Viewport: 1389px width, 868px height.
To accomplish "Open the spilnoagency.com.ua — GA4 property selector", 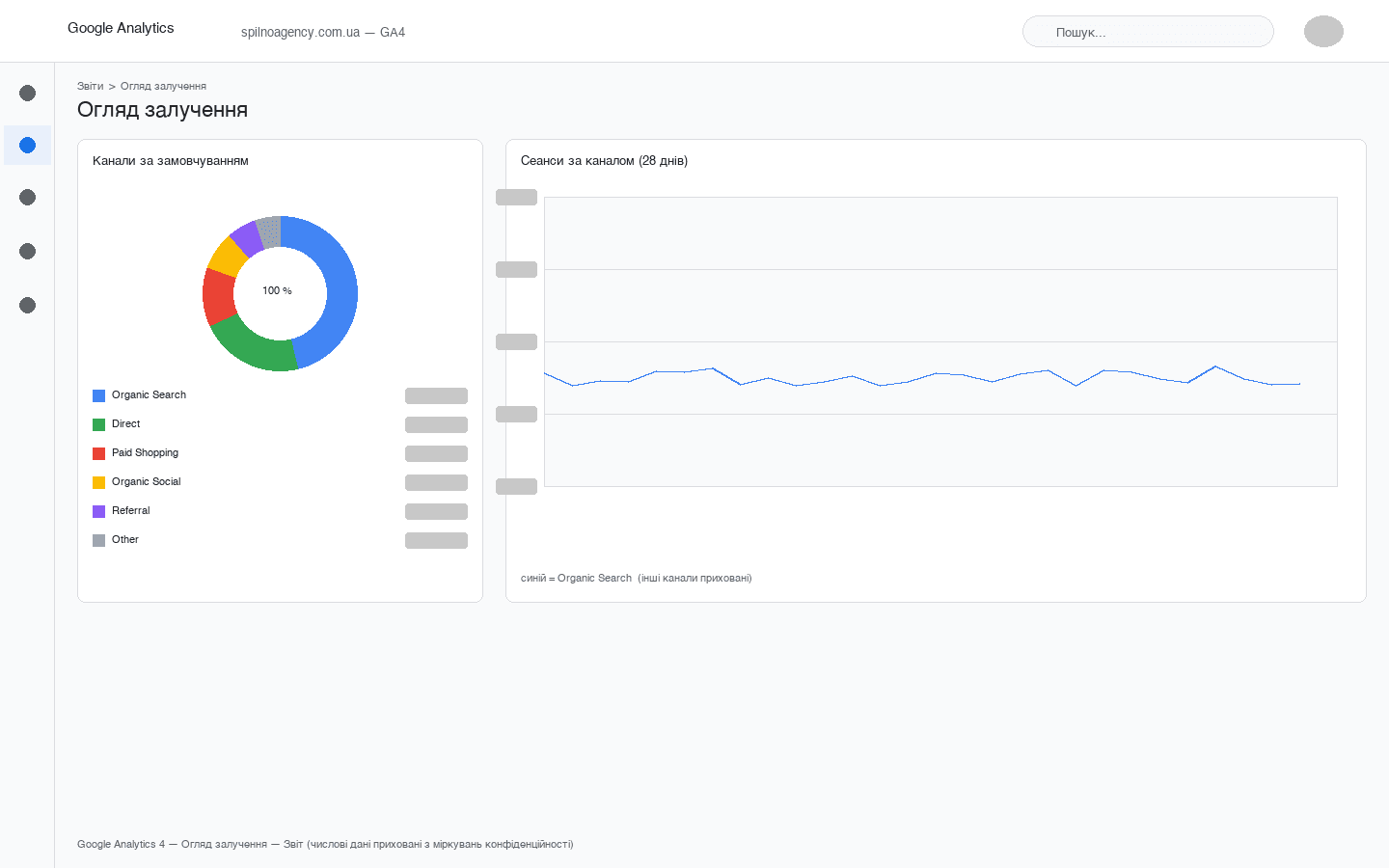I will [x=323, y=32].
